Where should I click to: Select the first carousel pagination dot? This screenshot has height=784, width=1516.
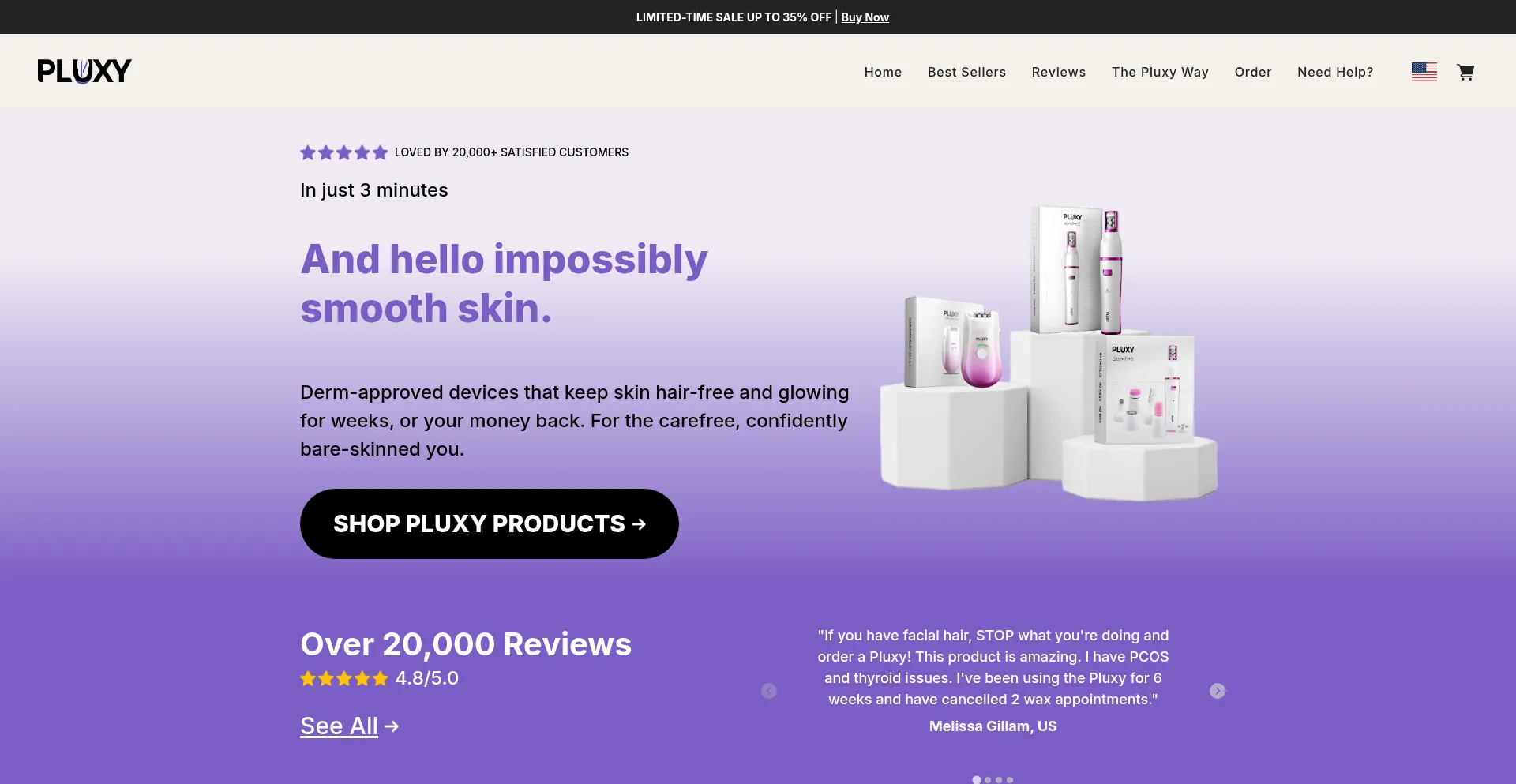977,779
